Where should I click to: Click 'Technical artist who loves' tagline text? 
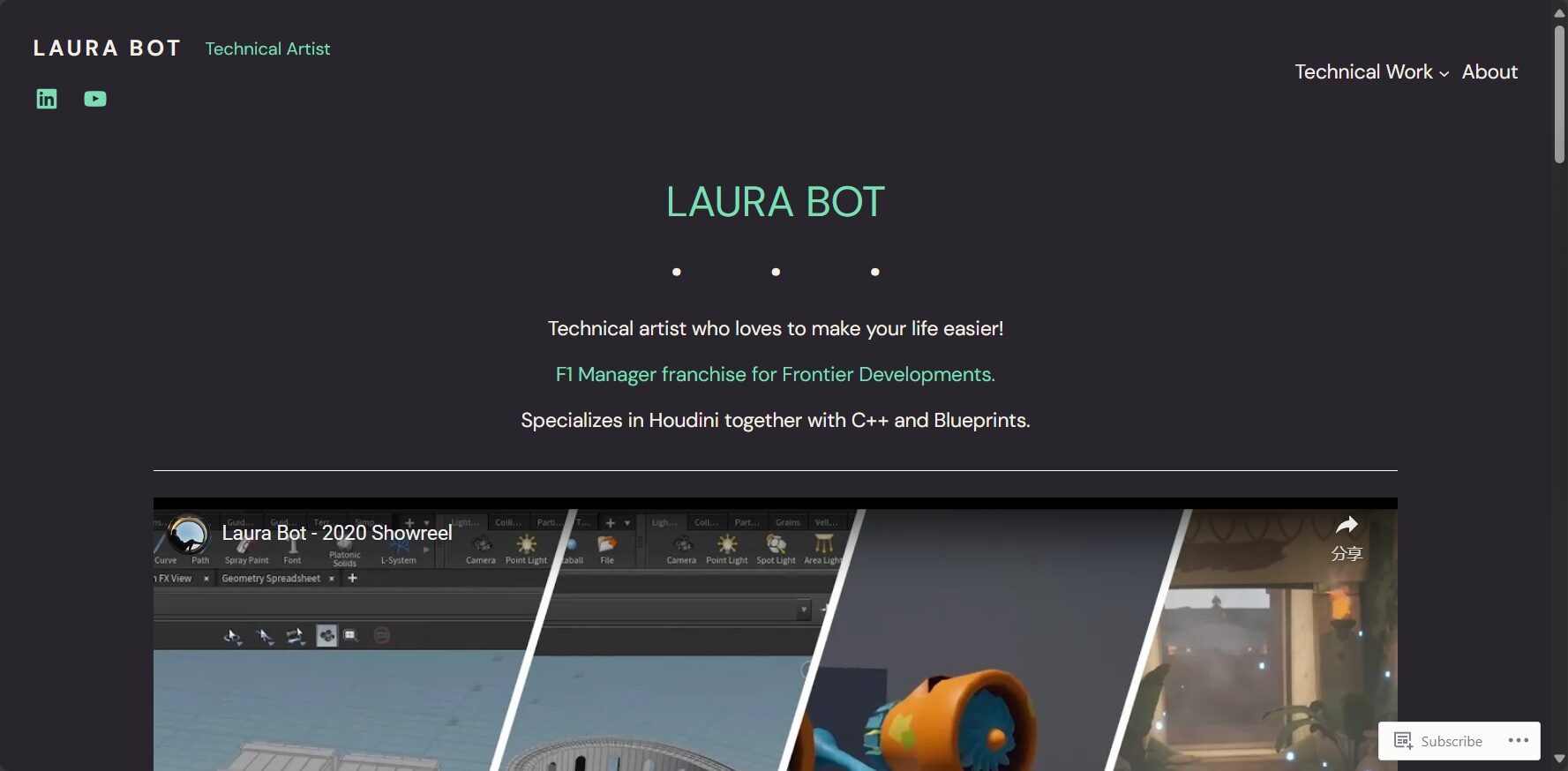click(775, 328)
